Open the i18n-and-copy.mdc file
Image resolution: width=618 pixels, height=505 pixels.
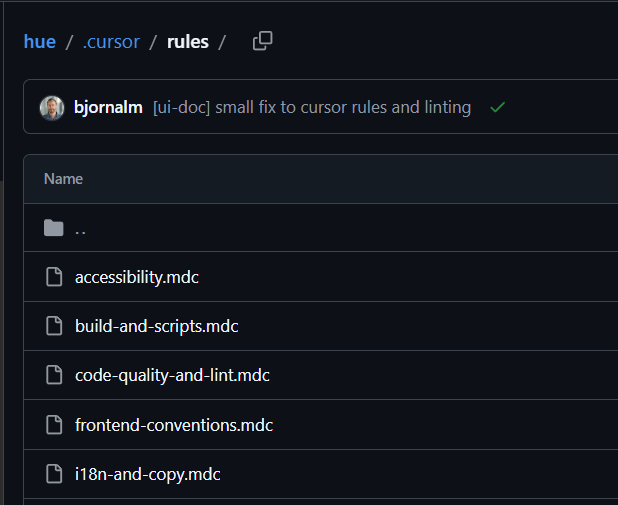[x=147, y=474]
